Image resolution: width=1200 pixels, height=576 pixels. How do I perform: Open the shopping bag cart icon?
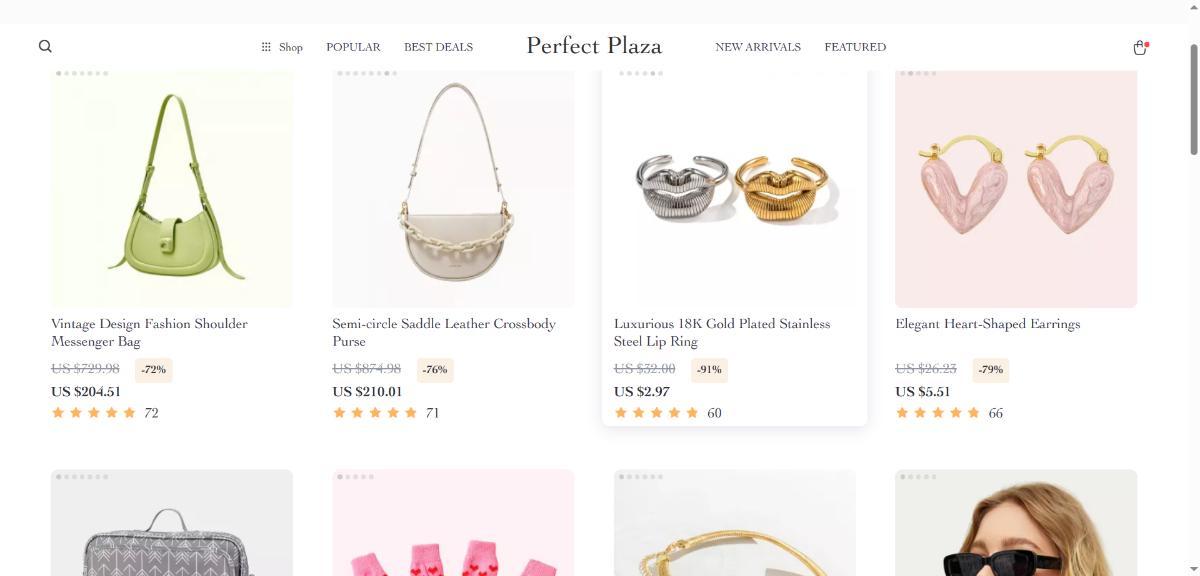click(1139, 47)
